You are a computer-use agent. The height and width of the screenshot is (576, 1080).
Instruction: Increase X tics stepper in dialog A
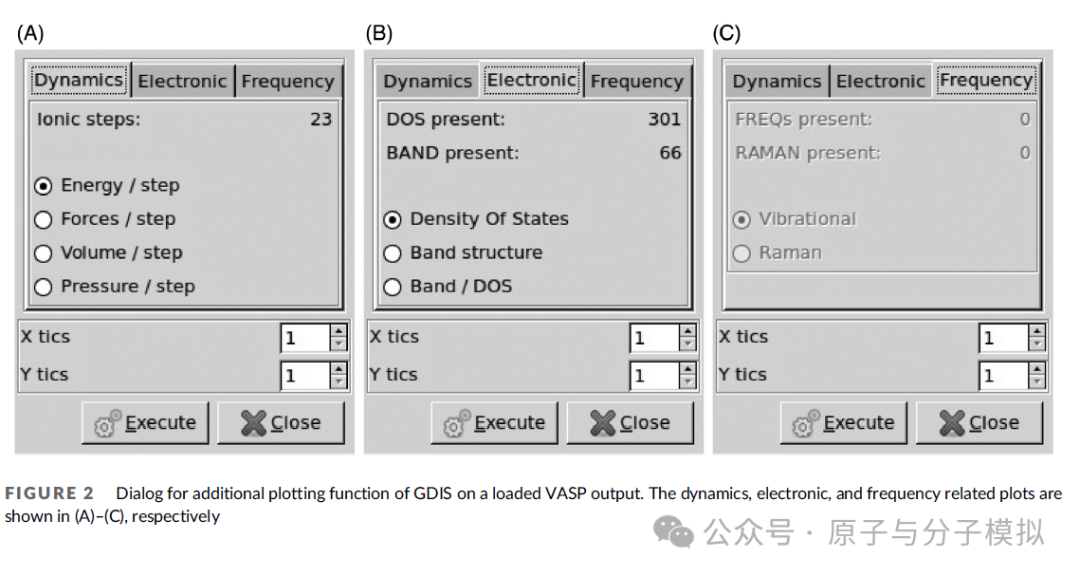coord(338,331)
